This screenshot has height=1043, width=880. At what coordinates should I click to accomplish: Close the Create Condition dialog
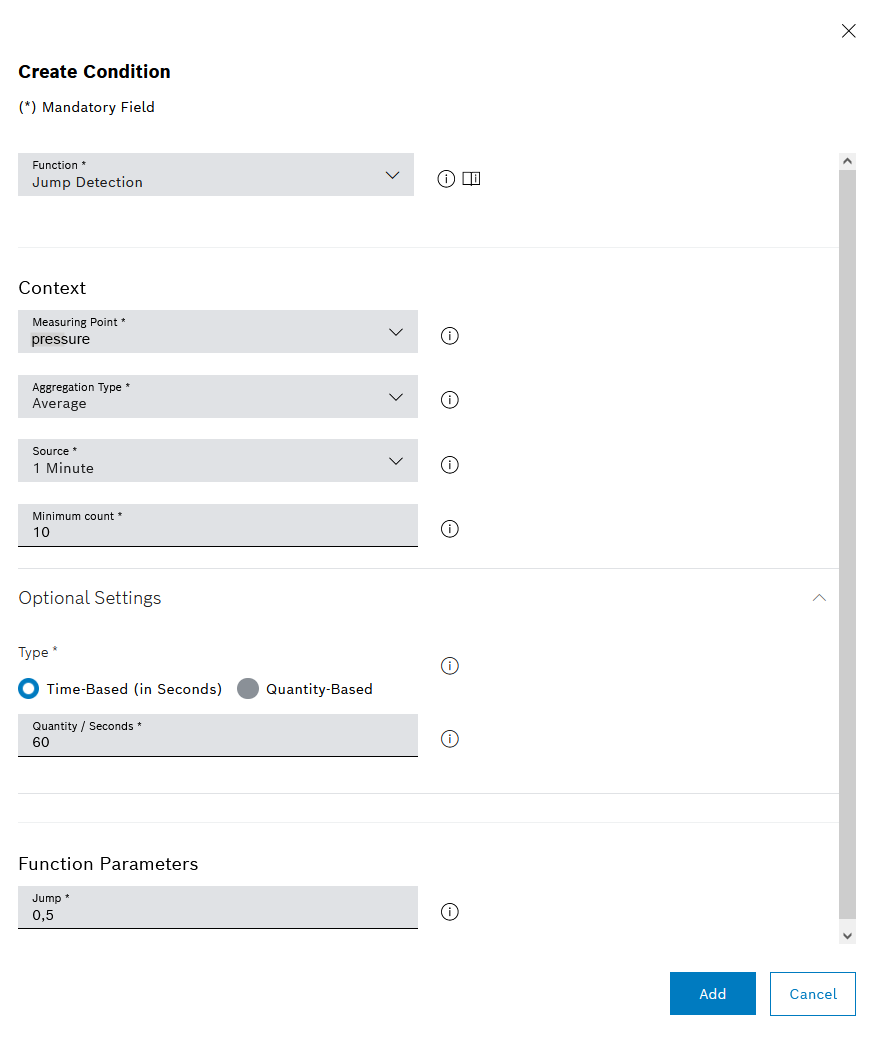(x=848, y=31)
